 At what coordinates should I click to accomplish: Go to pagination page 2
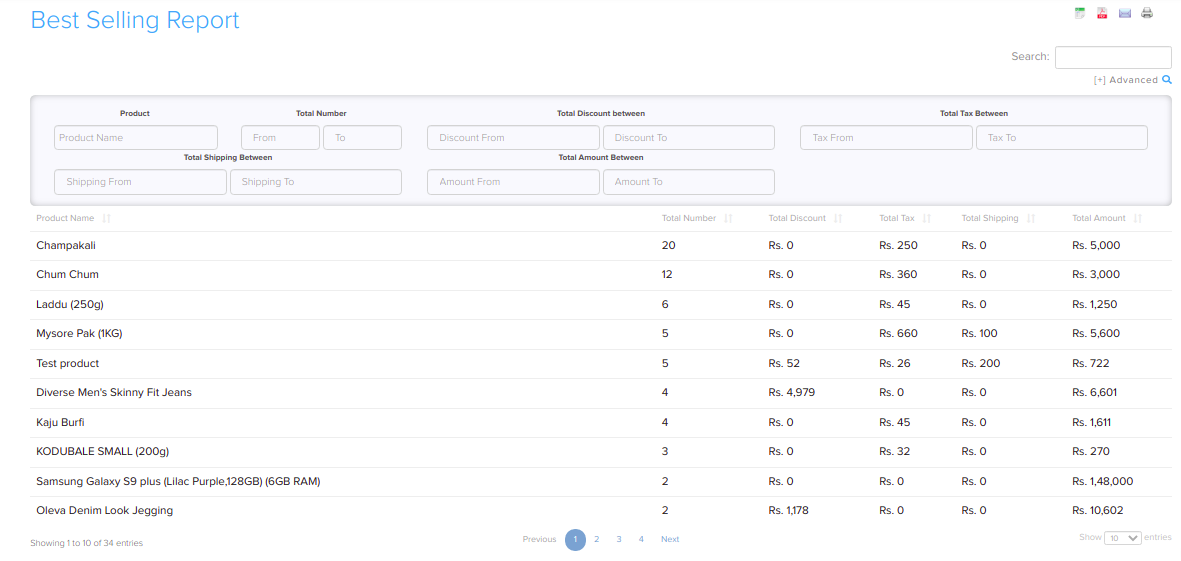point(597,539)
